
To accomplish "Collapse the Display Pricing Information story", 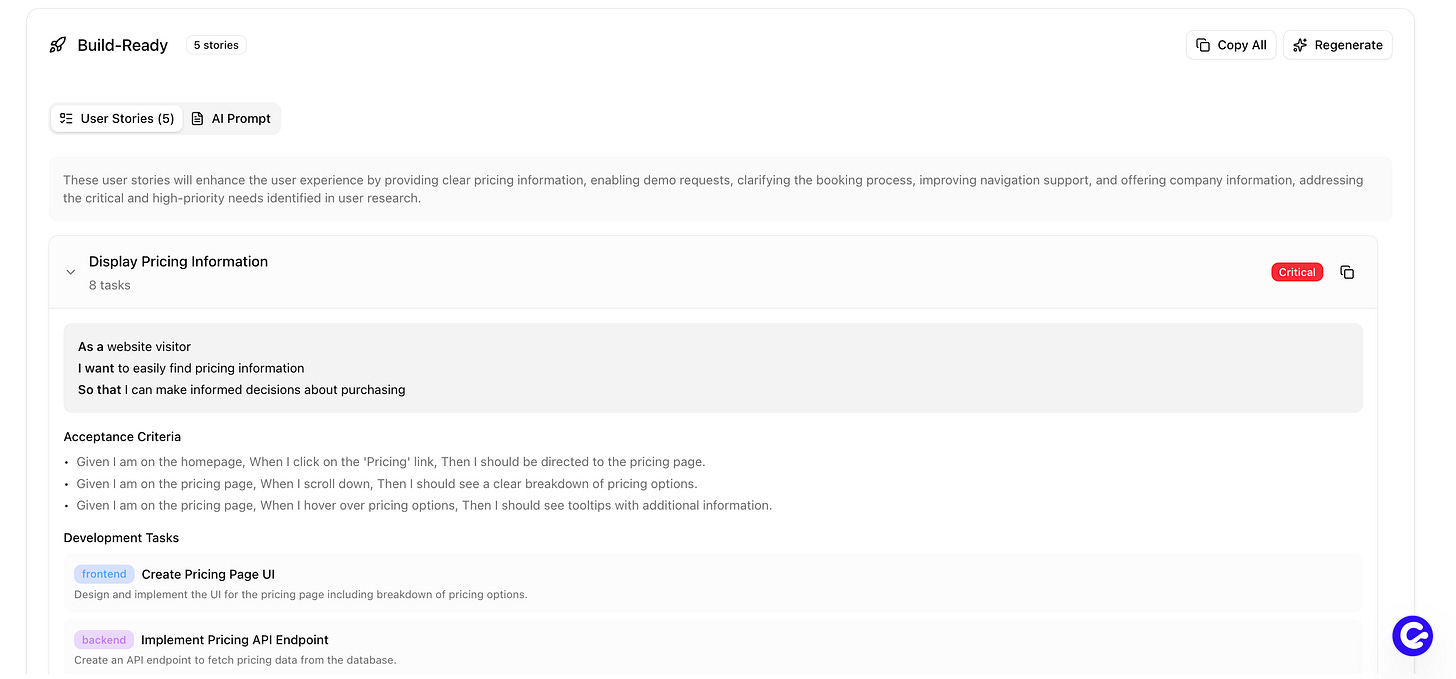I will (x=71, y=272).
